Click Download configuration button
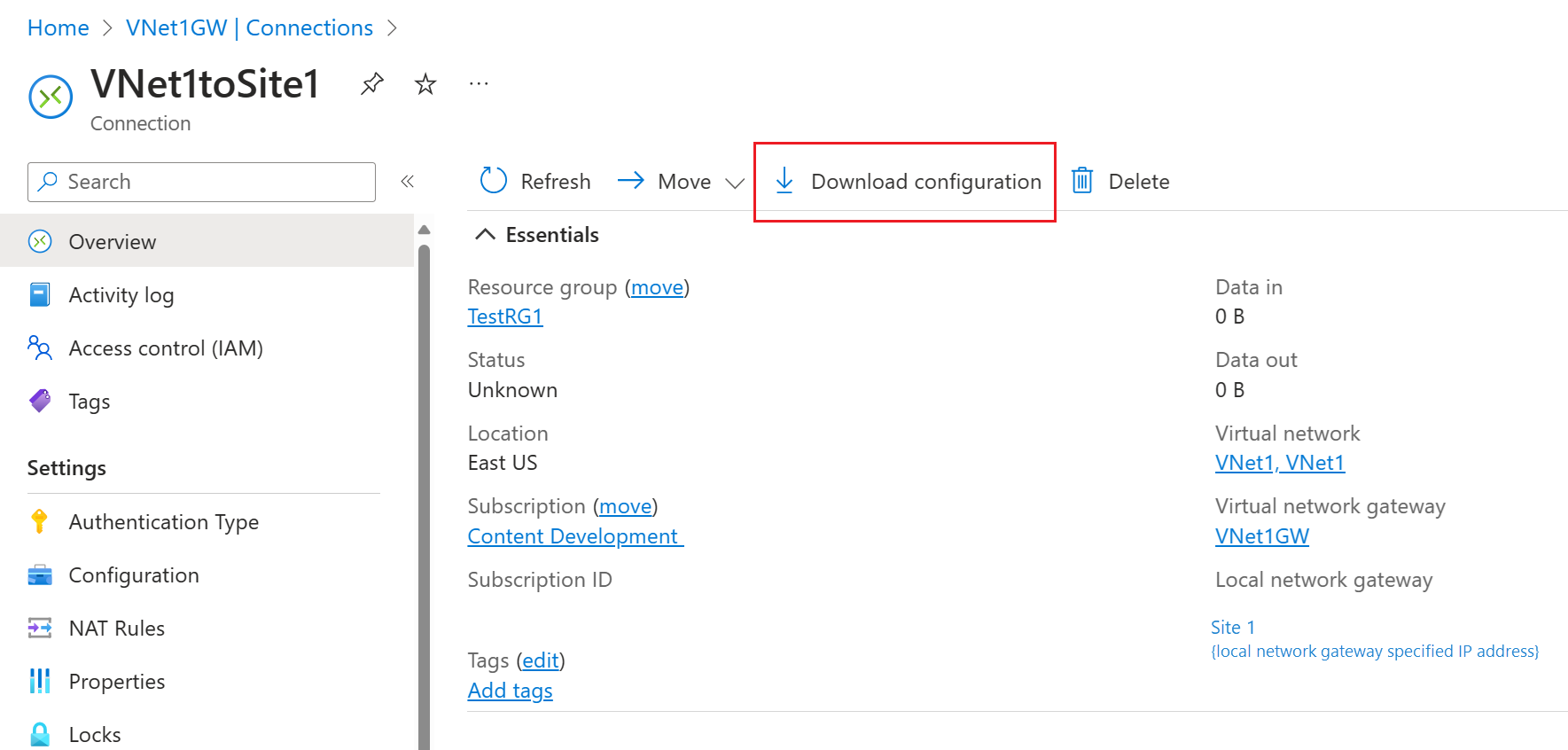This screenshot has height=750, width=1568. [908, 181]
